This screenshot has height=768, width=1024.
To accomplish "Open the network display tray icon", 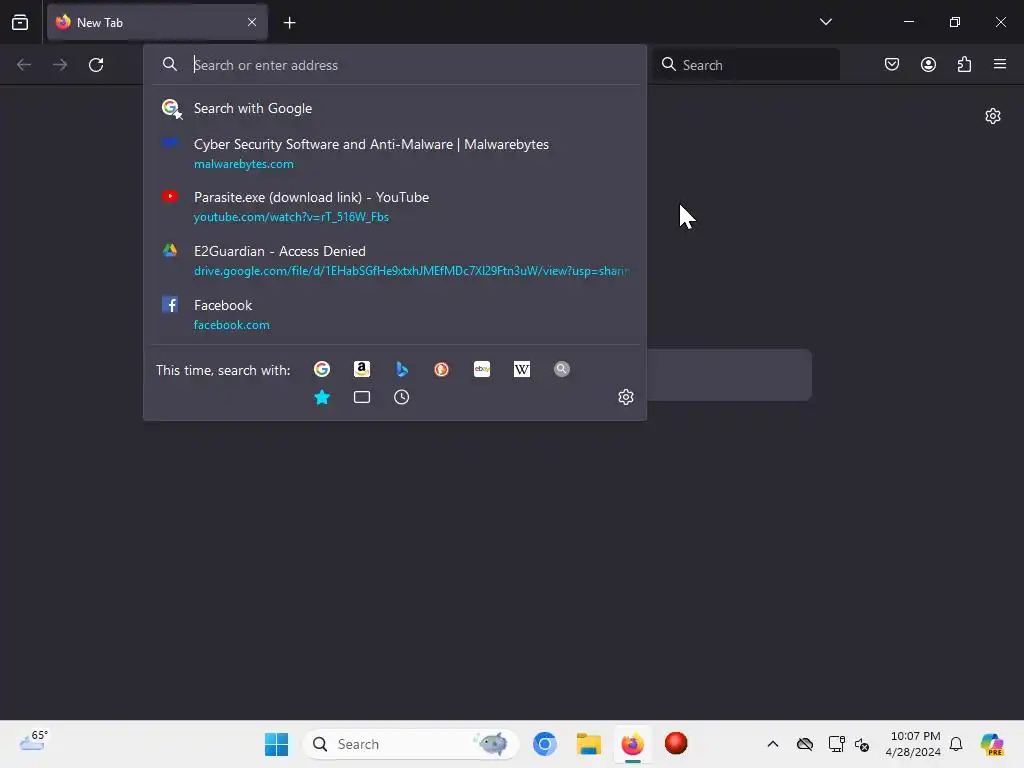I will [837, 744].
